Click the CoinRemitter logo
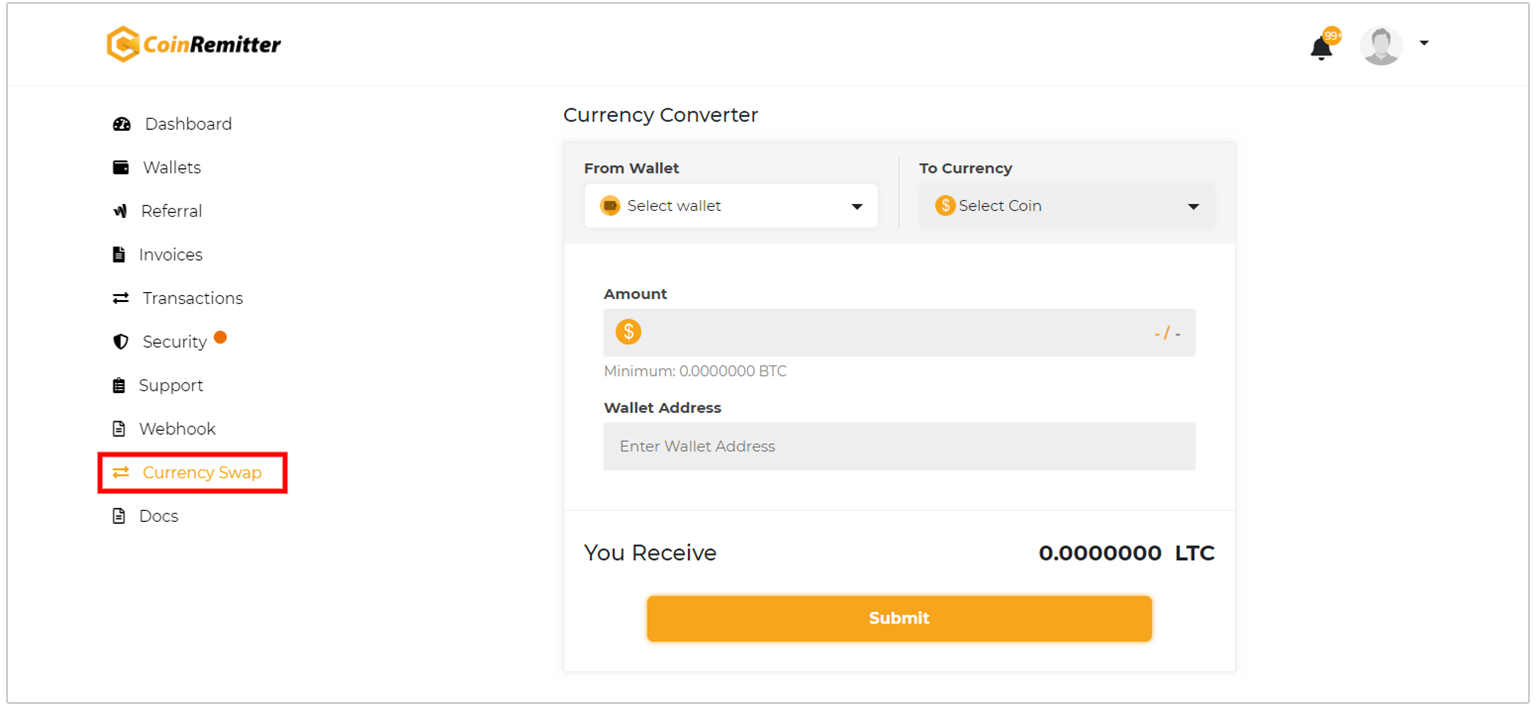Screen dimensions: 1536x705 [194, 44]
